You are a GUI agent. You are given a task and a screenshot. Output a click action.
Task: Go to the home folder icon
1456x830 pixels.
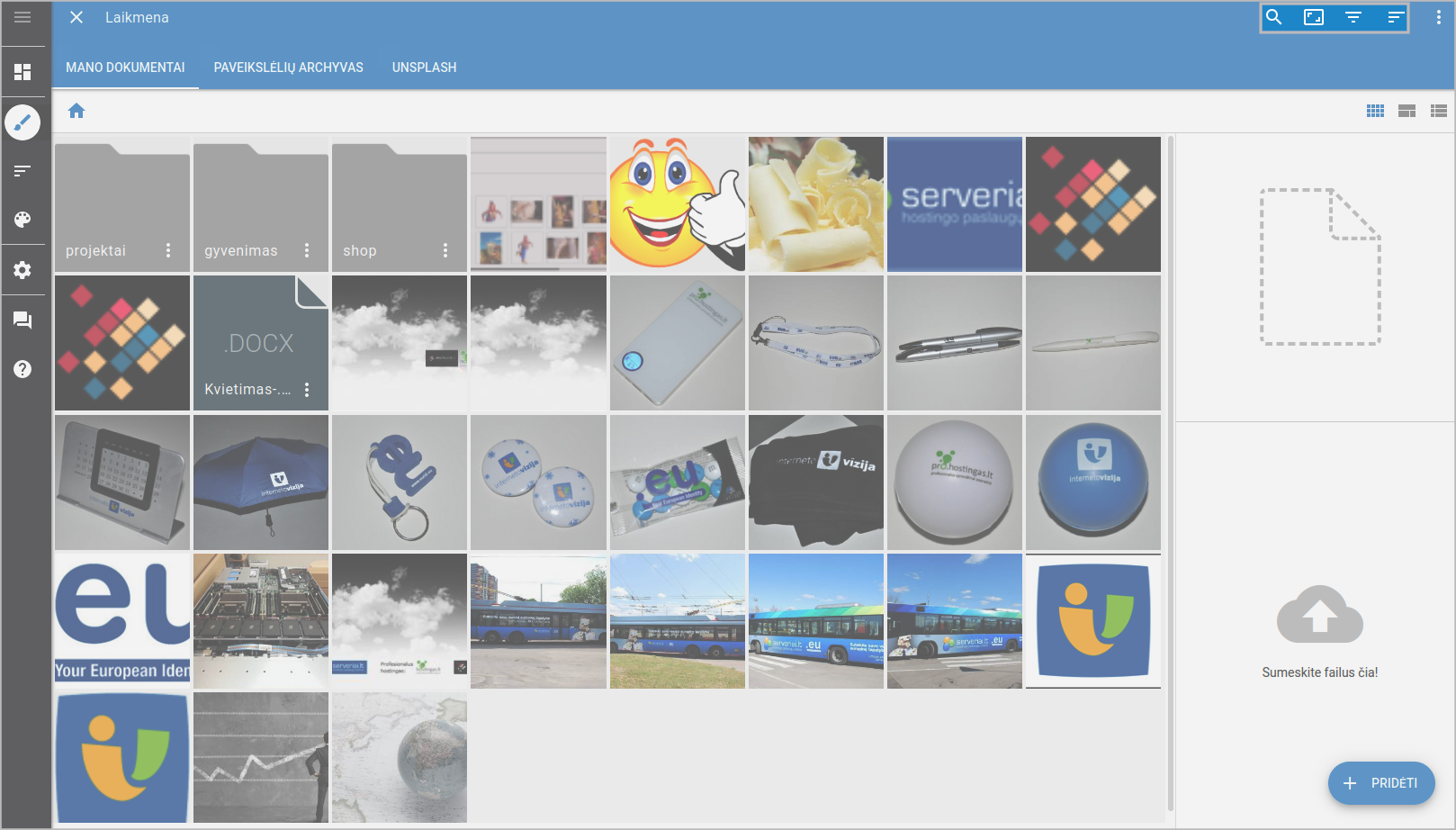[x=76, y=111]
